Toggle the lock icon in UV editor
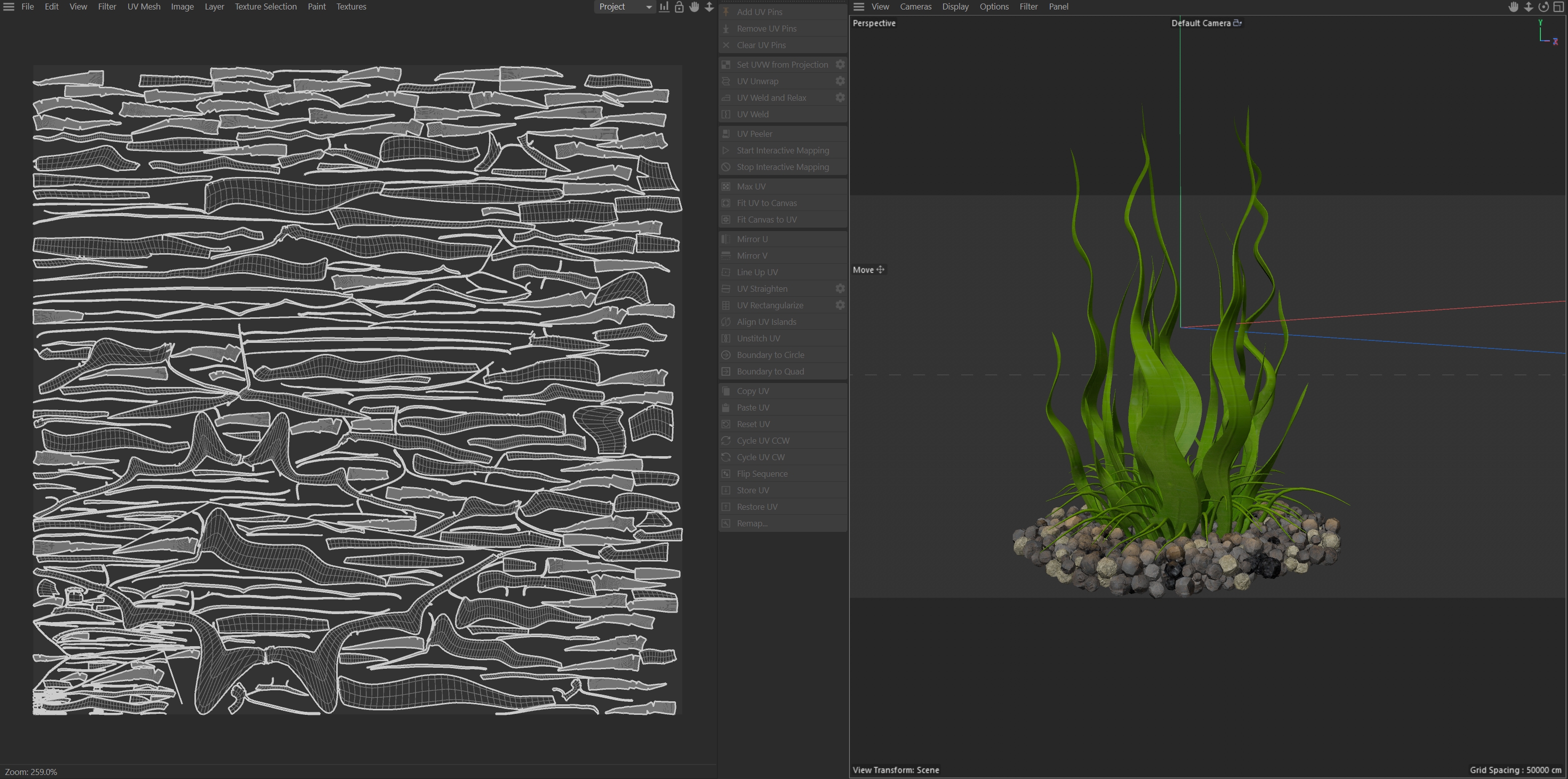The width and height of the screenshot is (1568, 779). [680, 7]
